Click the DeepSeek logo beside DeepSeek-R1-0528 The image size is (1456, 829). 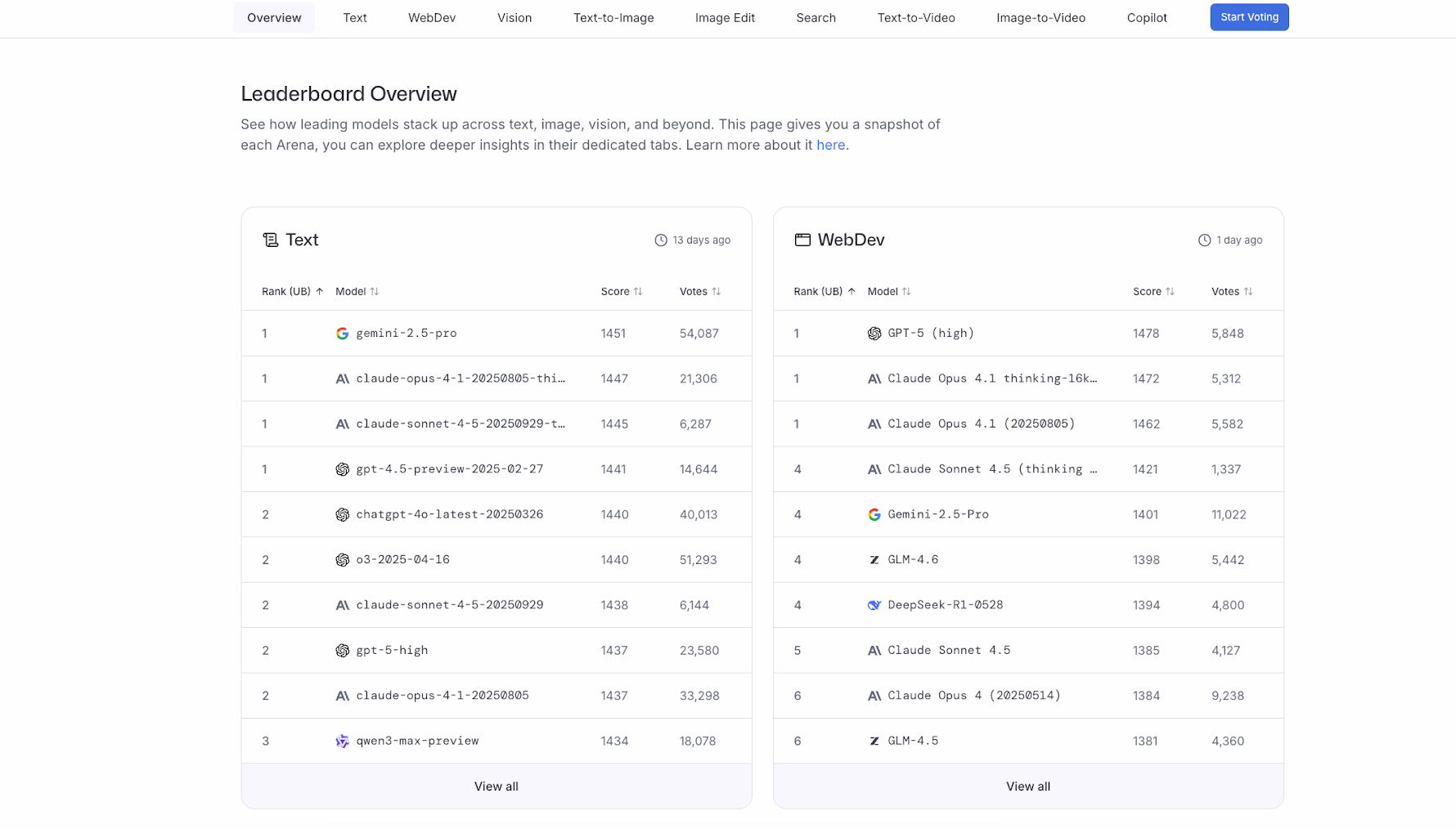(x=874, y=605)
